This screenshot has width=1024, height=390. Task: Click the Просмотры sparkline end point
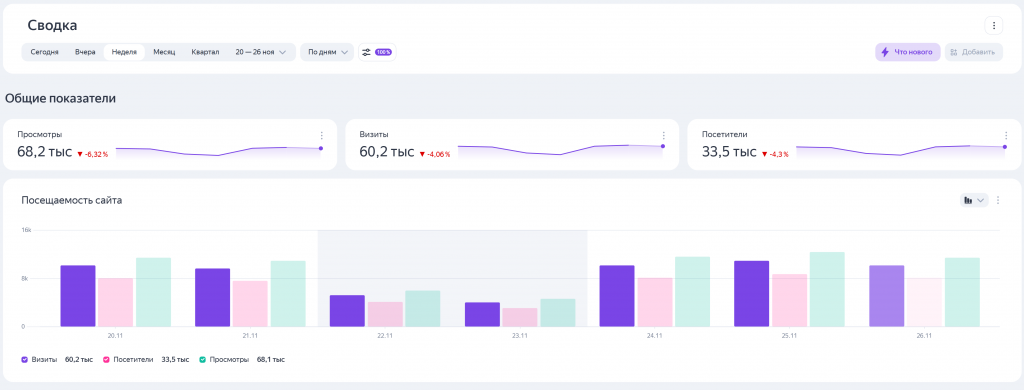point(321,148)
